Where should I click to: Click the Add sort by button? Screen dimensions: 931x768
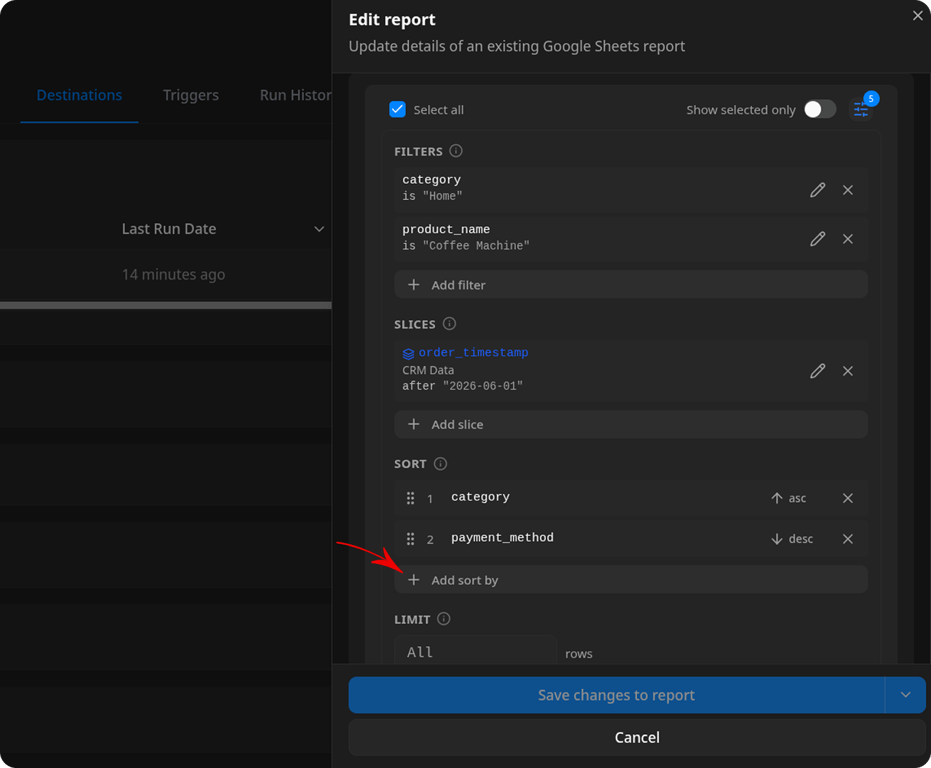[631, 580]
